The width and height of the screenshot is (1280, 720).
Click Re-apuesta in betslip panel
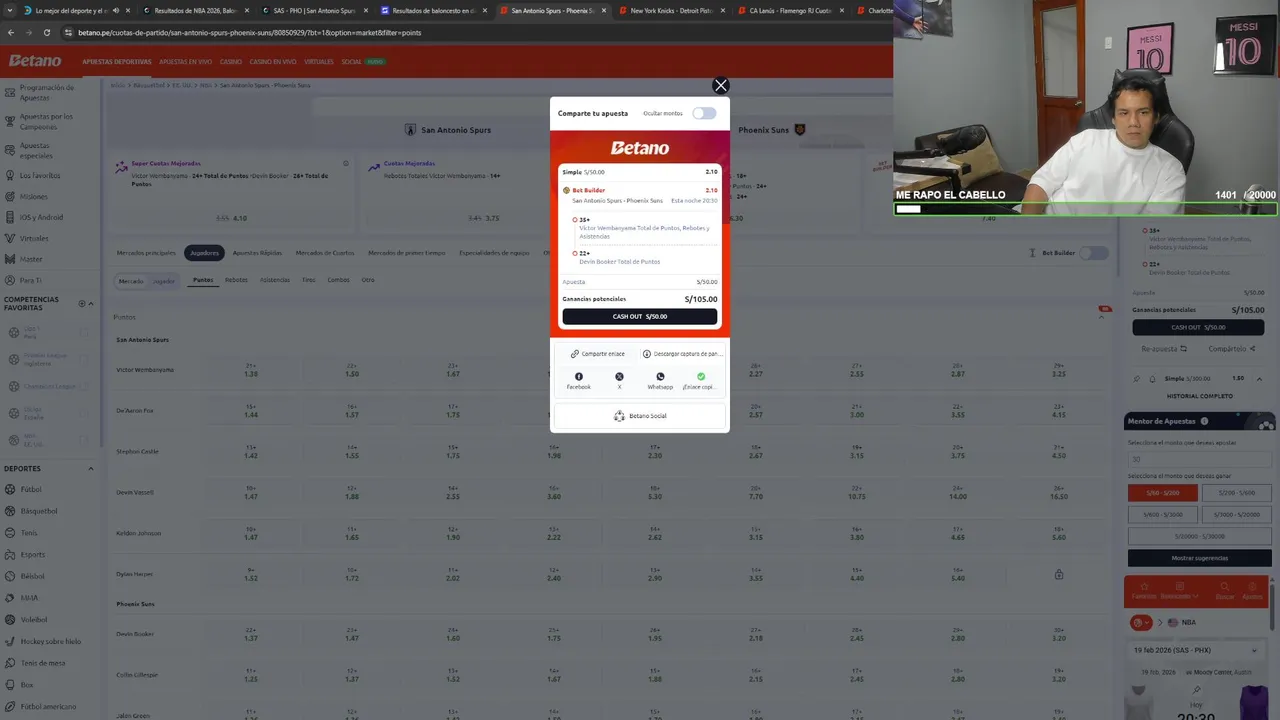(x=1164, y=349)
